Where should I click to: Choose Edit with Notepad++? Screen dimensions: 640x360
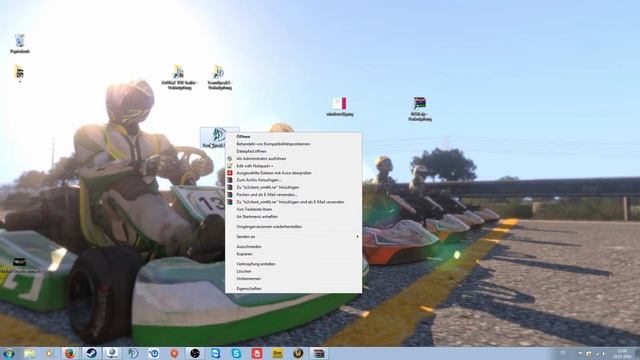click(293, 166)
